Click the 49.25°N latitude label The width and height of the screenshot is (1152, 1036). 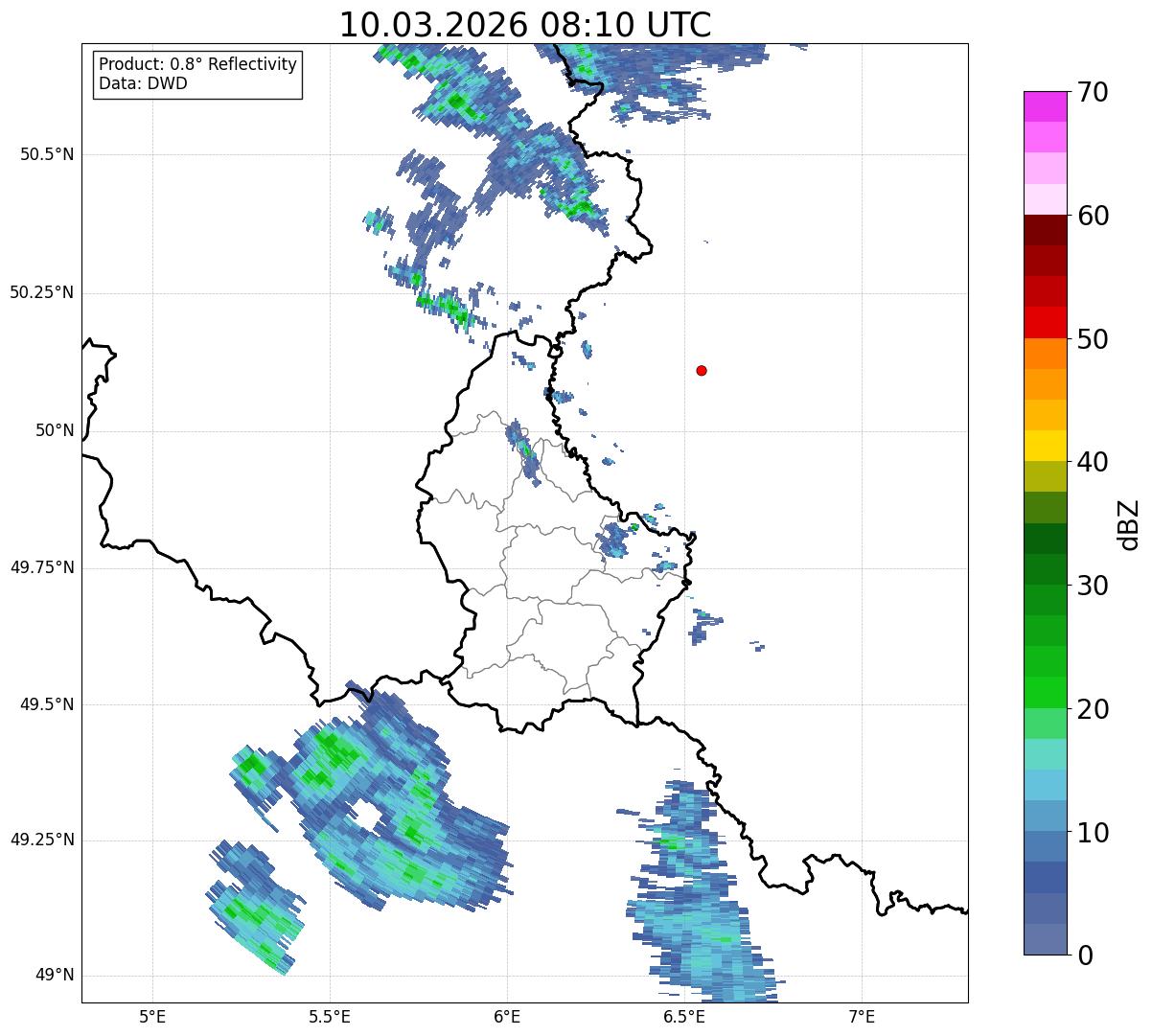point(42,840)
